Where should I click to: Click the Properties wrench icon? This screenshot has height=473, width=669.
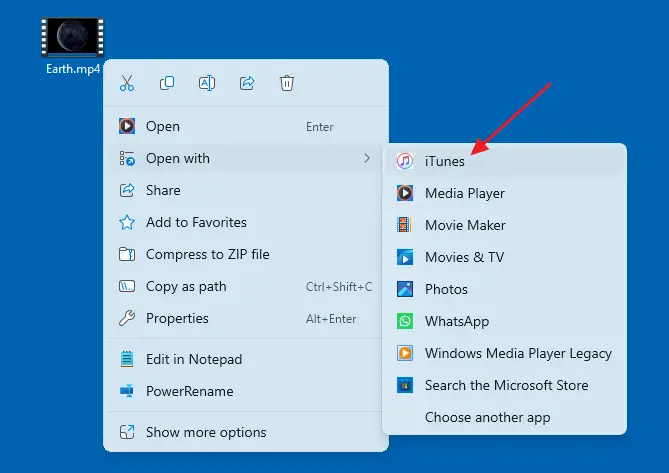127,318
